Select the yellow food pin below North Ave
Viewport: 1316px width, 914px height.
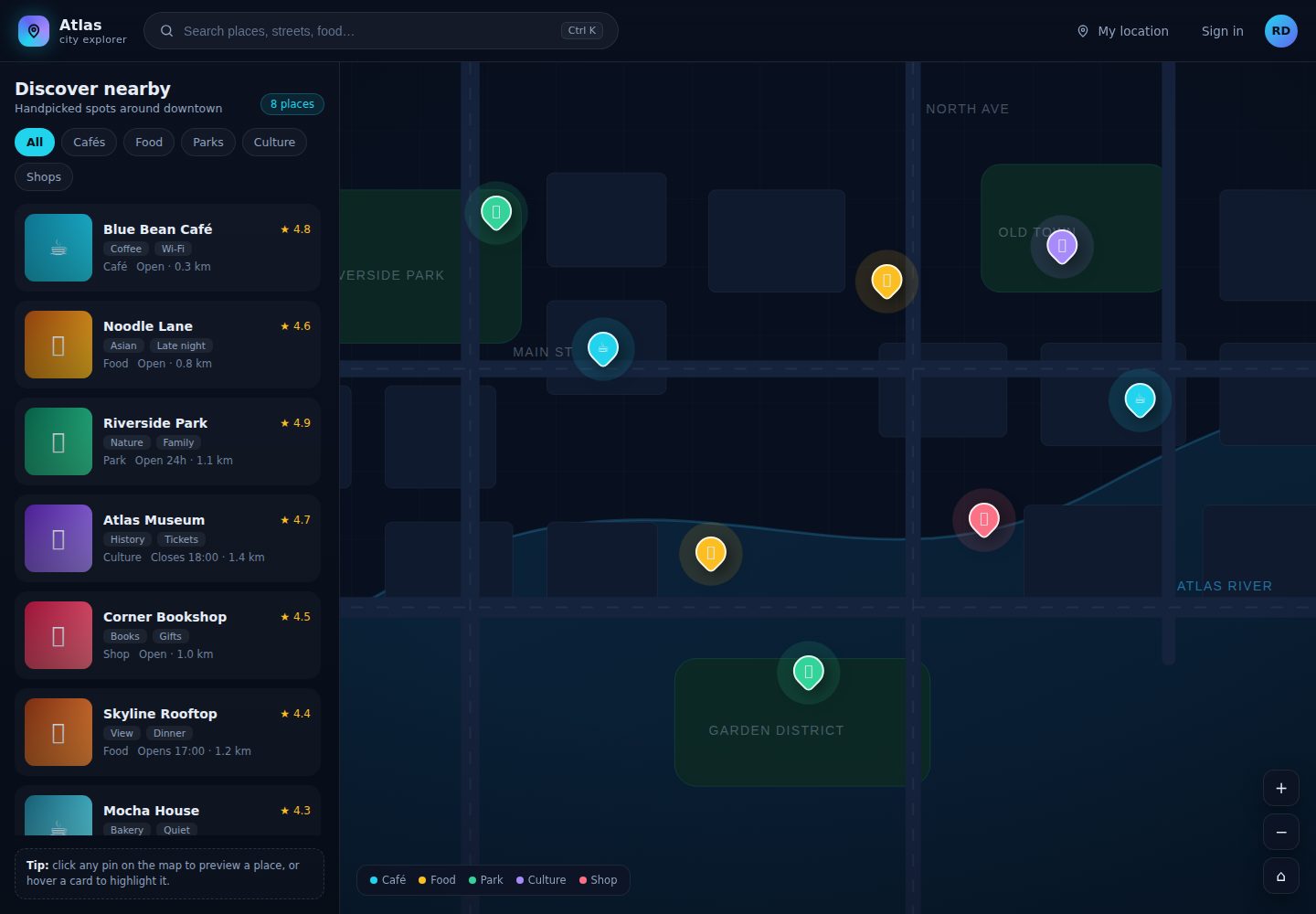click(886, 281)
